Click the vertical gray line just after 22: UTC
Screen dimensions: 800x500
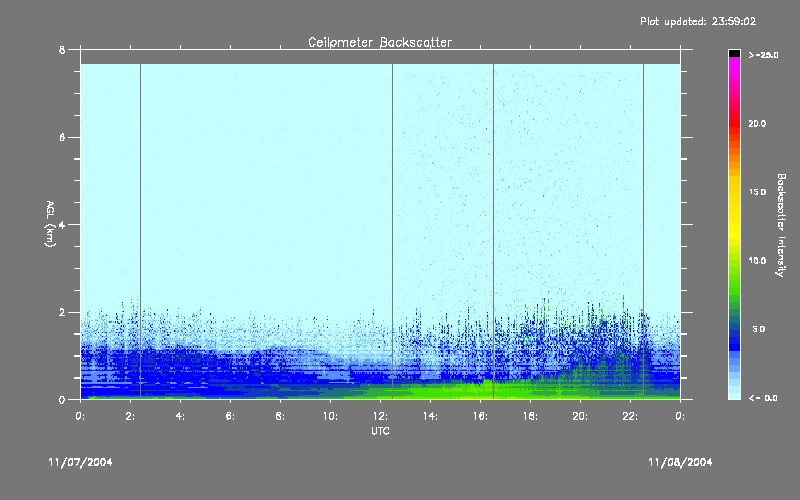click(643, 231)
